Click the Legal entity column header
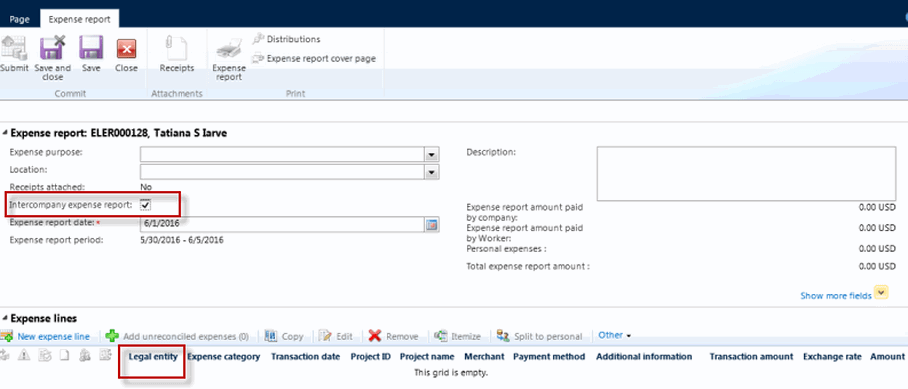 coord(153,357)
